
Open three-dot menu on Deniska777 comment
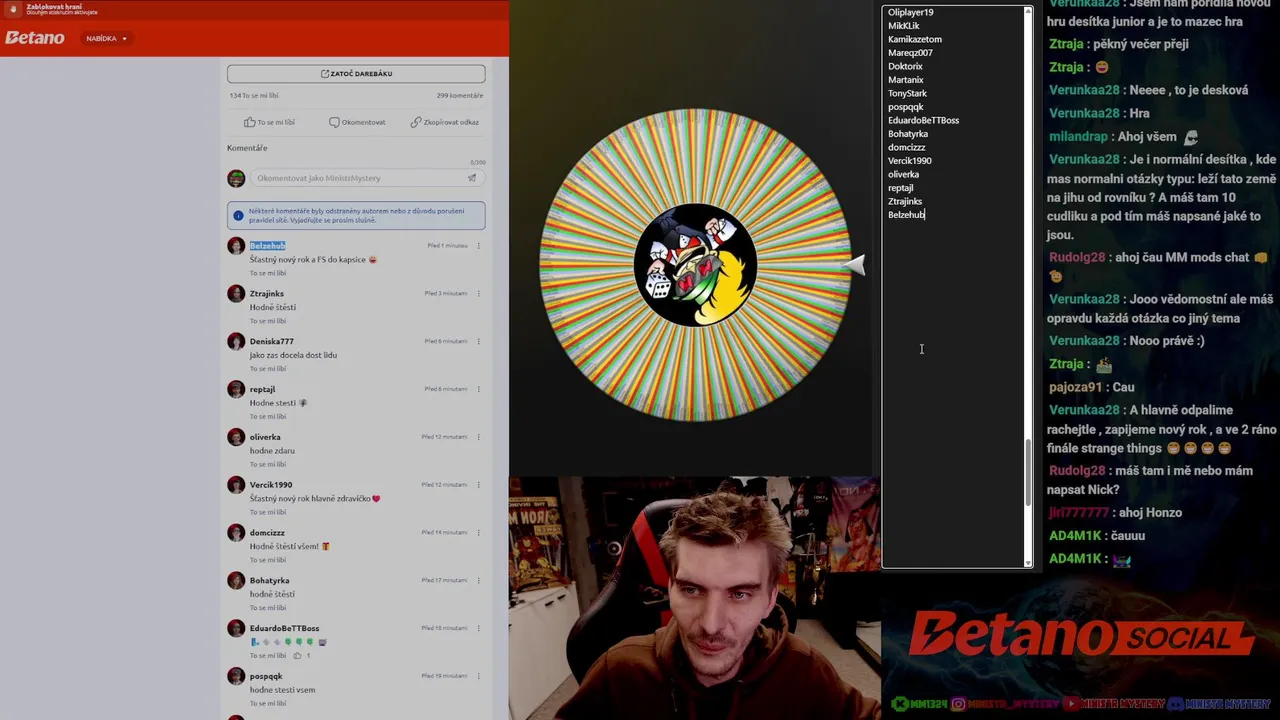point(478,341)
